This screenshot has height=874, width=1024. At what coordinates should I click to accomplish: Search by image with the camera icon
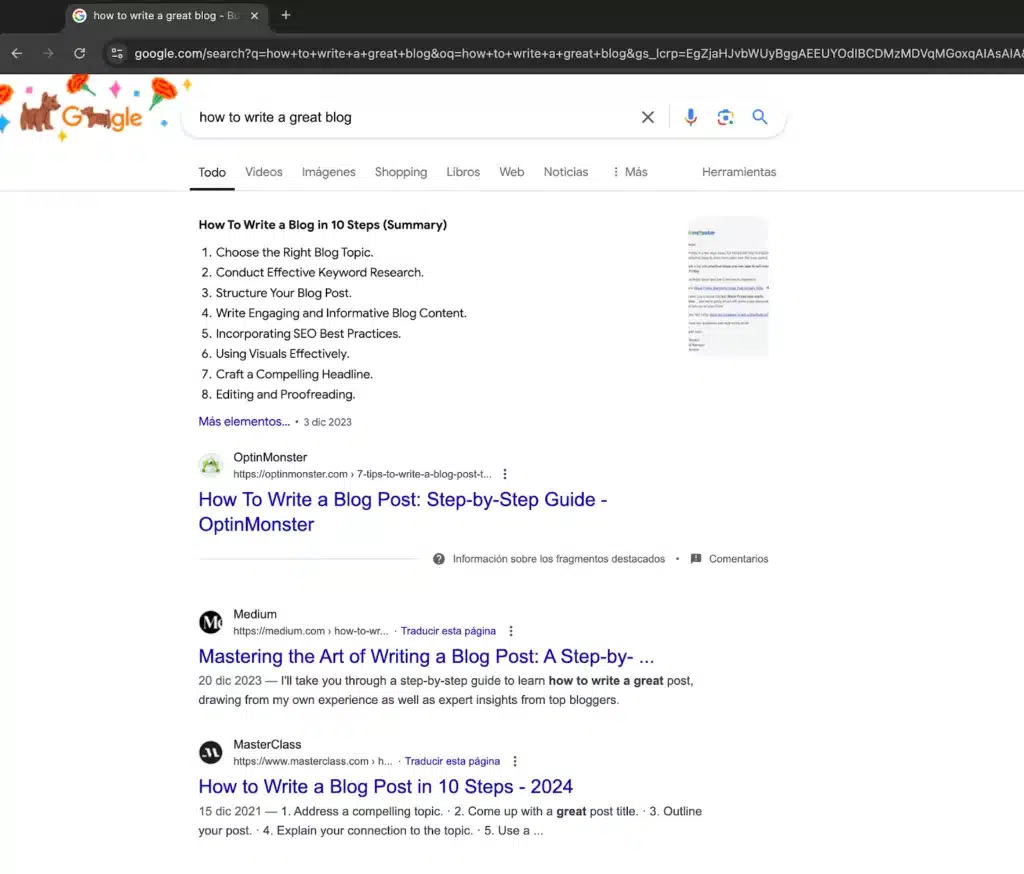pos(725,117)
